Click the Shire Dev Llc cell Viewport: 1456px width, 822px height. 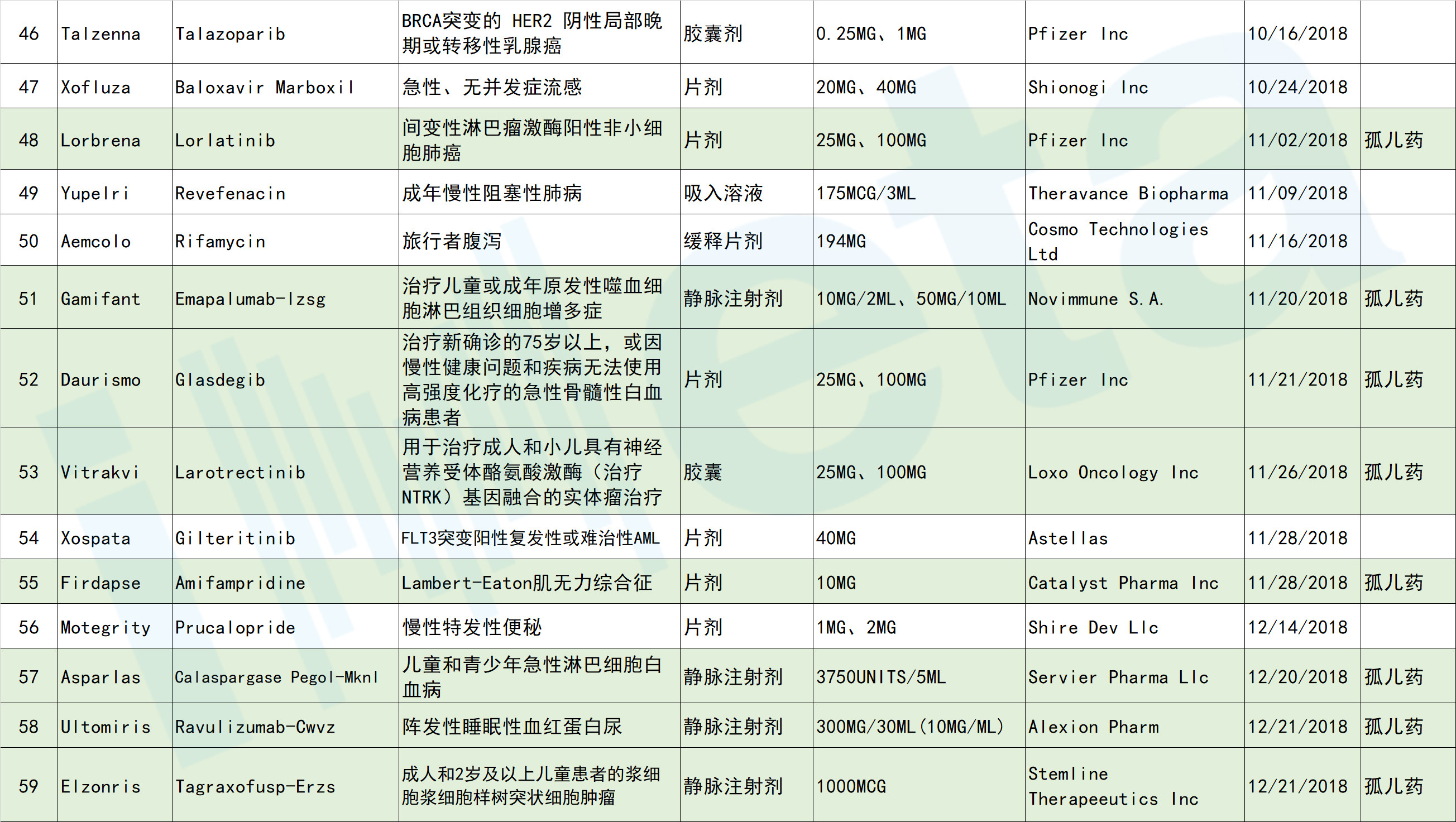[x=1135, y=626]
